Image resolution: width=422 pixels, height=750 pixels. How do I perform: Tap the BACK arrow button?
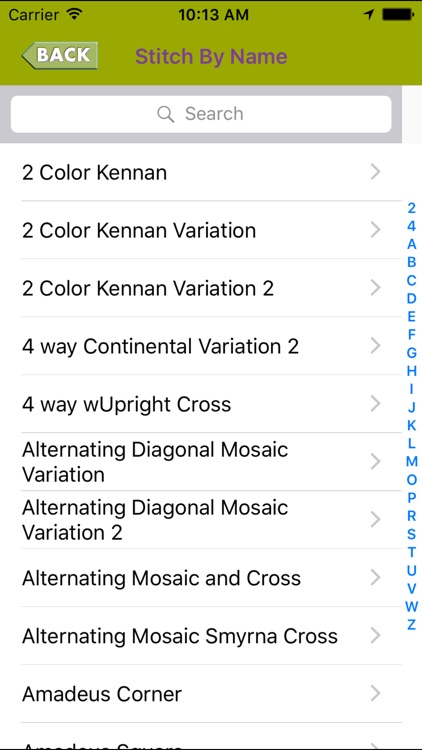point(60,55)
